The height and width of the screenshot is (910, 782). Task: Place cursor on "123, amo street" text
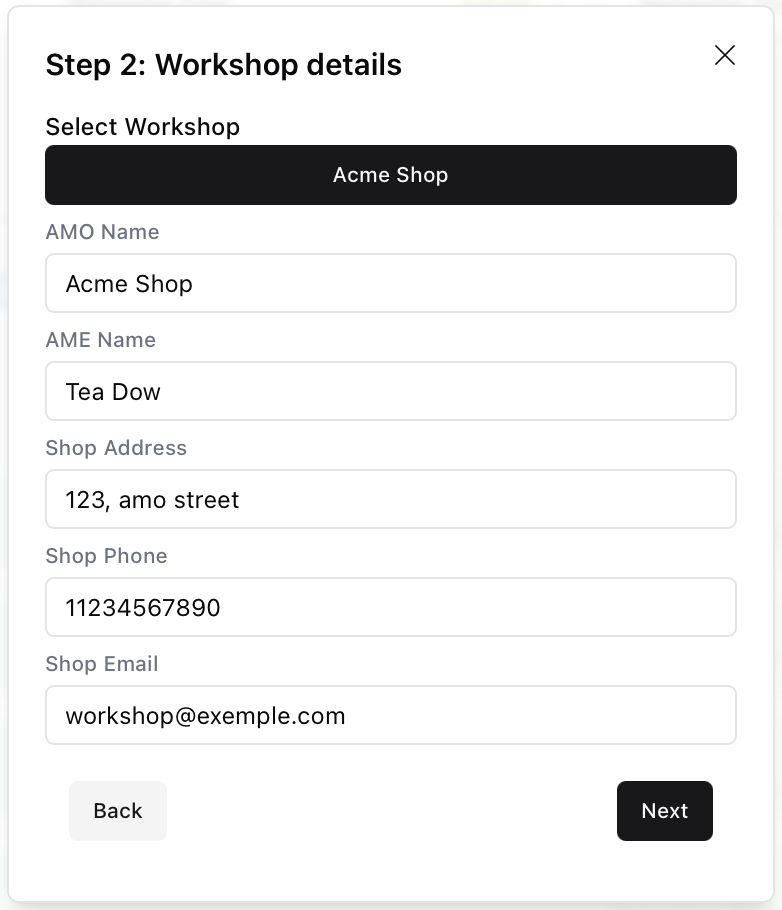[x=152, y=500]
